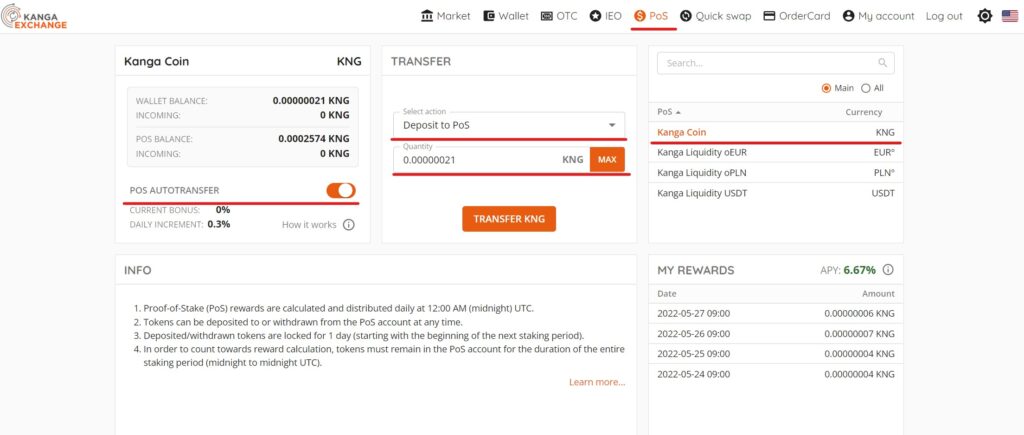1024x435 pixels.
Task: Click the OrderCard card icon
Action: 769,16
